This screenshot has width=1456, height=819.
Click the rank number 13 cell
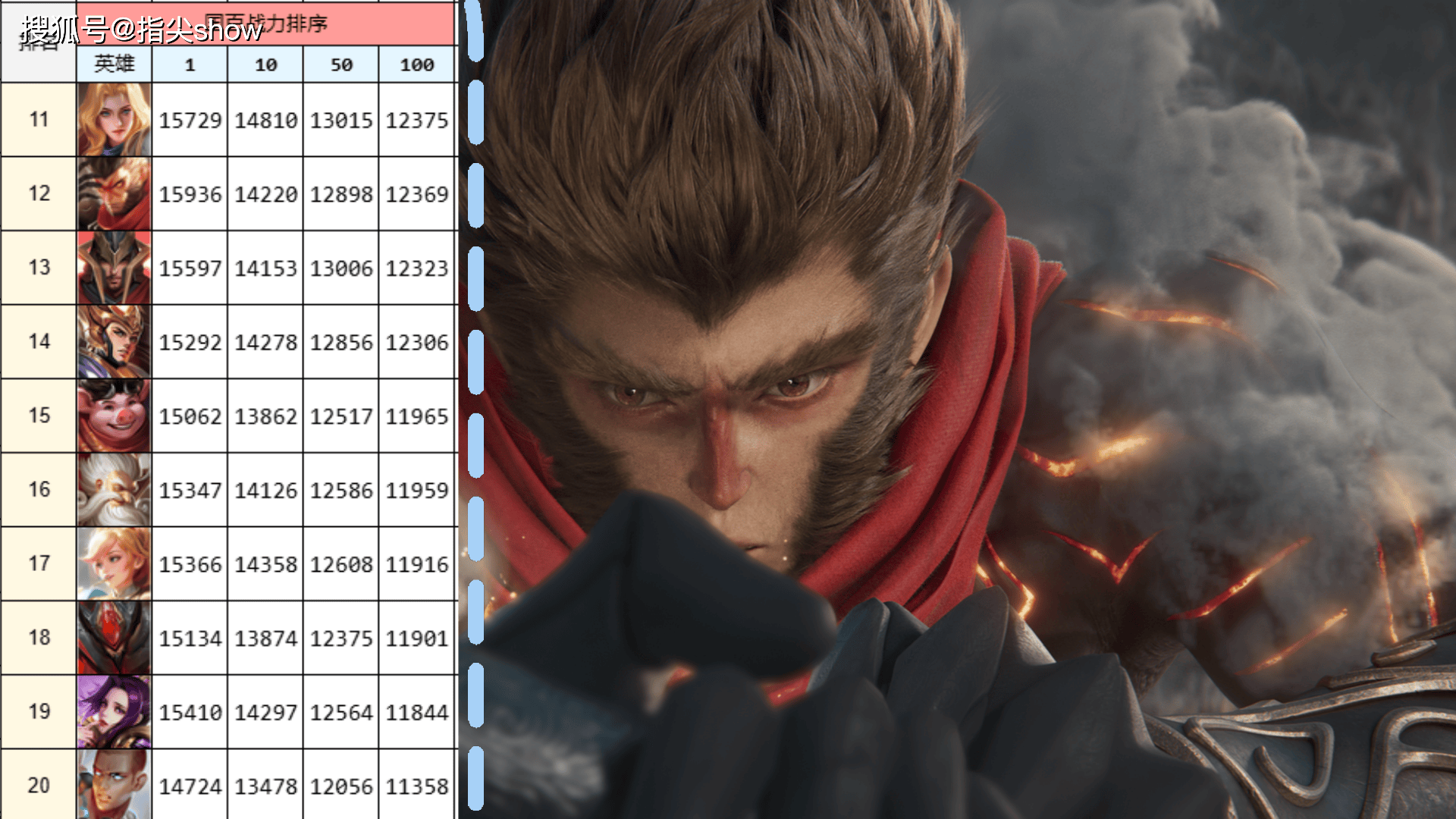(x=39, y=268)
